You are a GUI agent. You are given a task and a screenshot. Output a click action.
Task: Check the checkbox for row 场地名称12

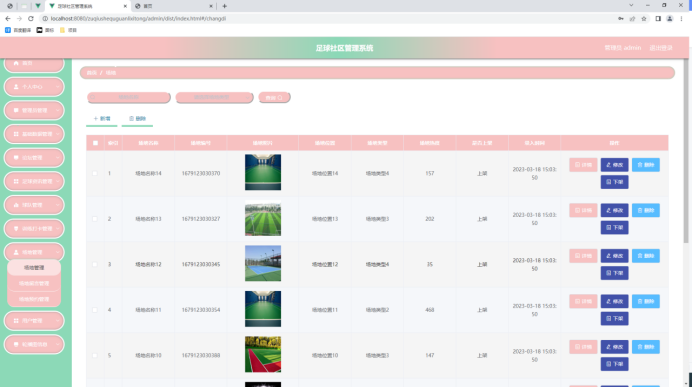pyautogui.click(x=95, y=264)
